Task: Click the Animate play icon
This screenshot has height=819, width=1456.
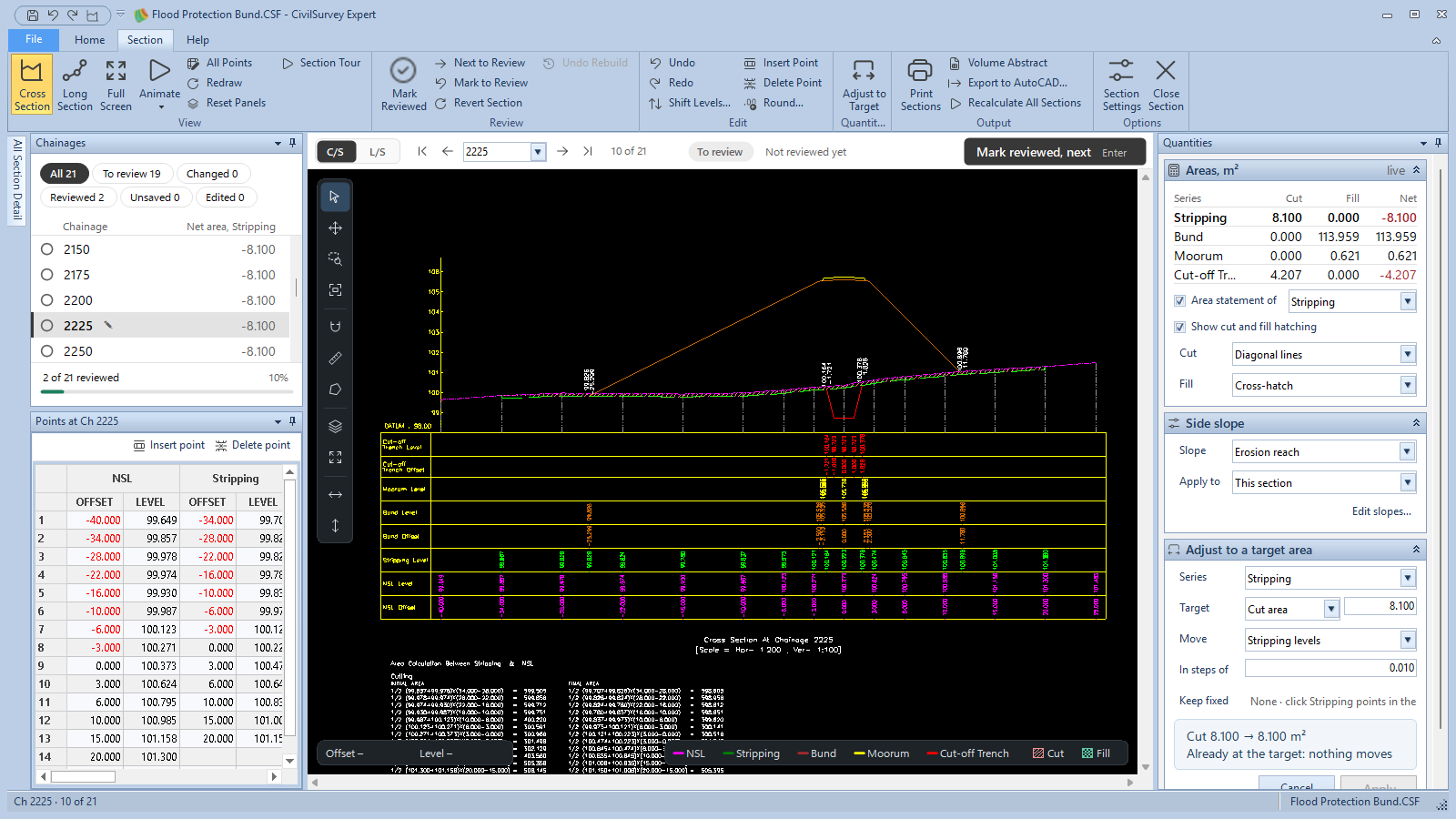Action: point(159,71)
